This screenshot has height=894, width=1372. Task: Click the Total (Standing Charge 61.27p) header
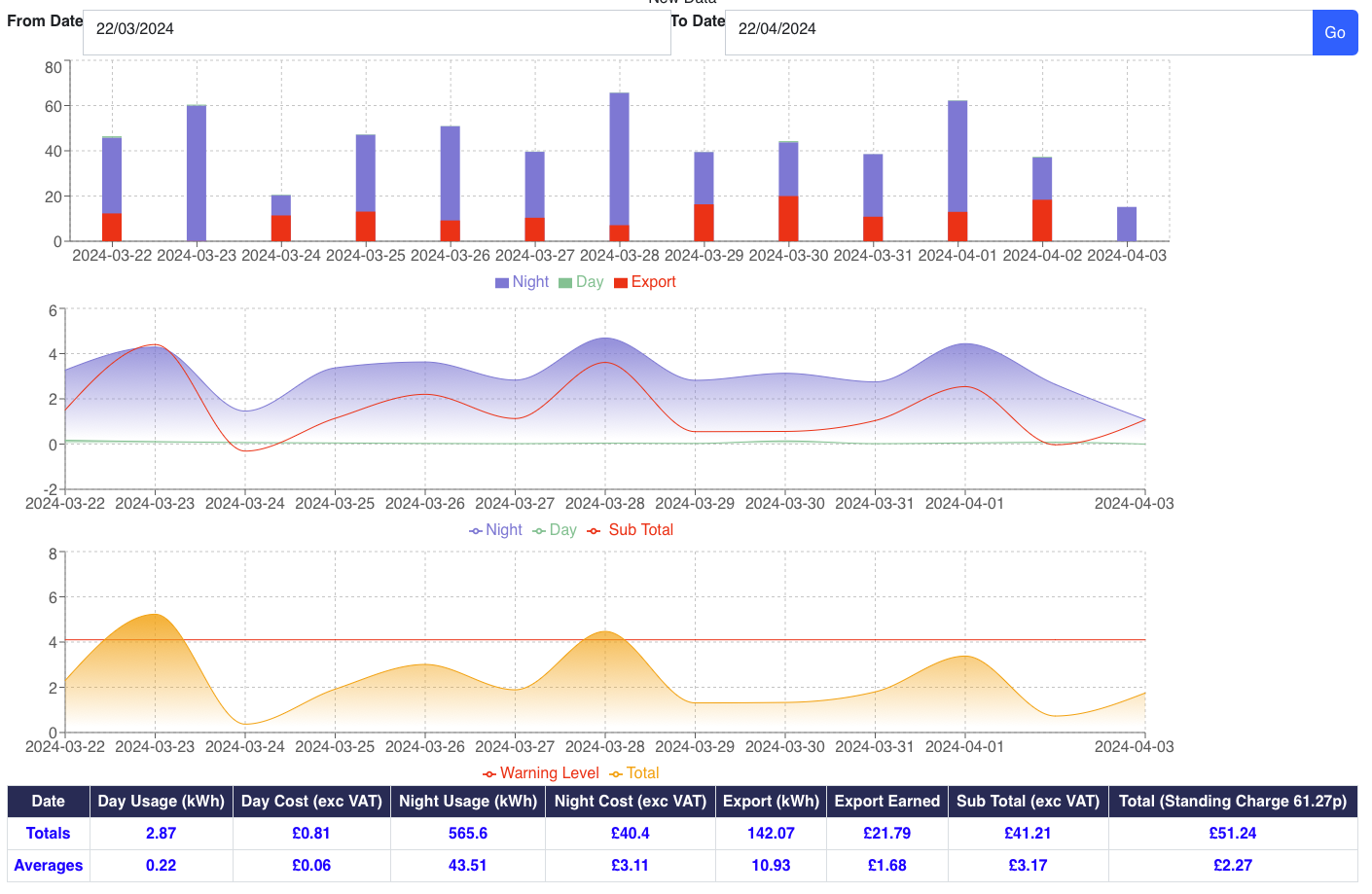click(x=1233, y=802)
